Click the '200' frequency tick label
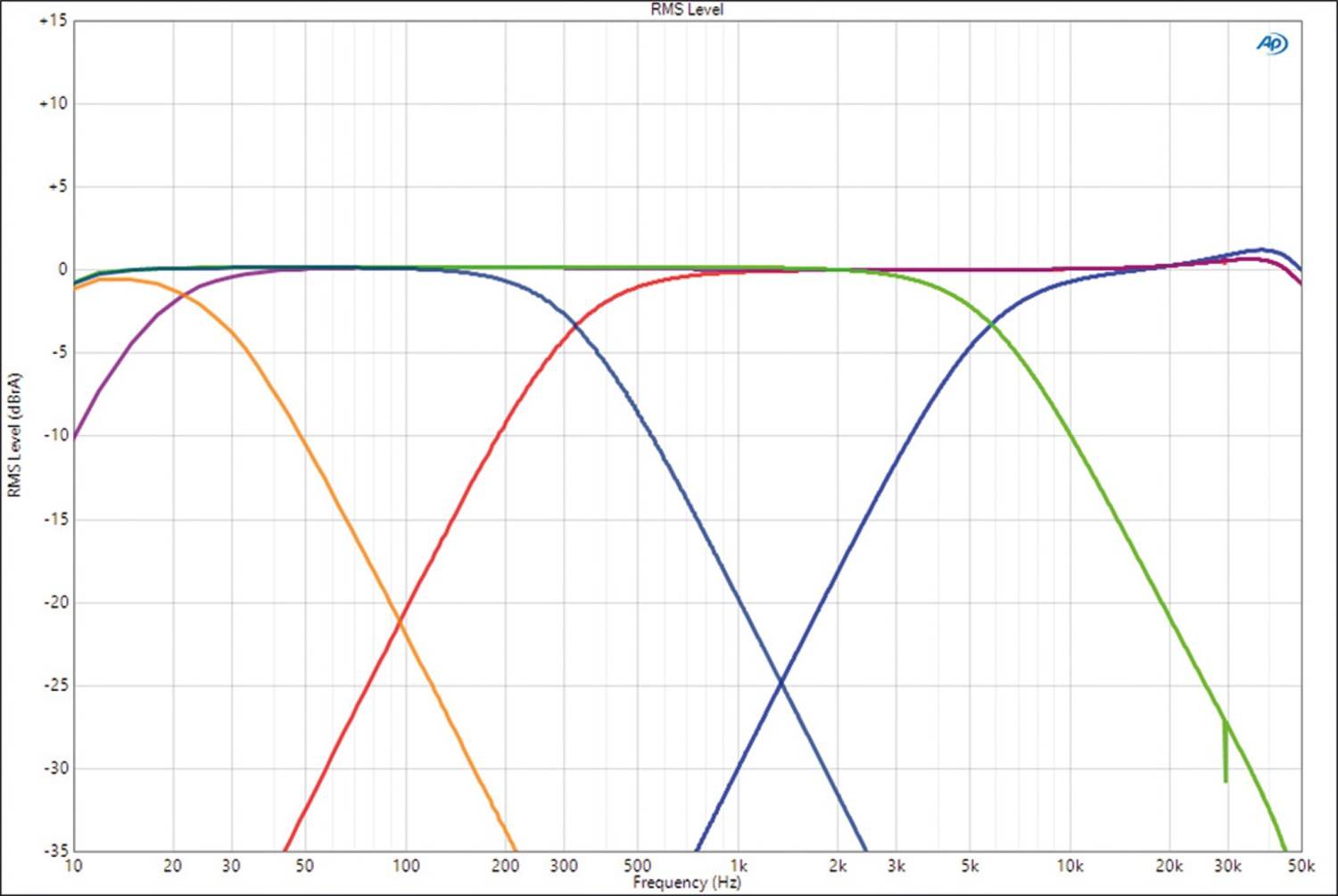1338x896 pixels. tap(505, 866)
